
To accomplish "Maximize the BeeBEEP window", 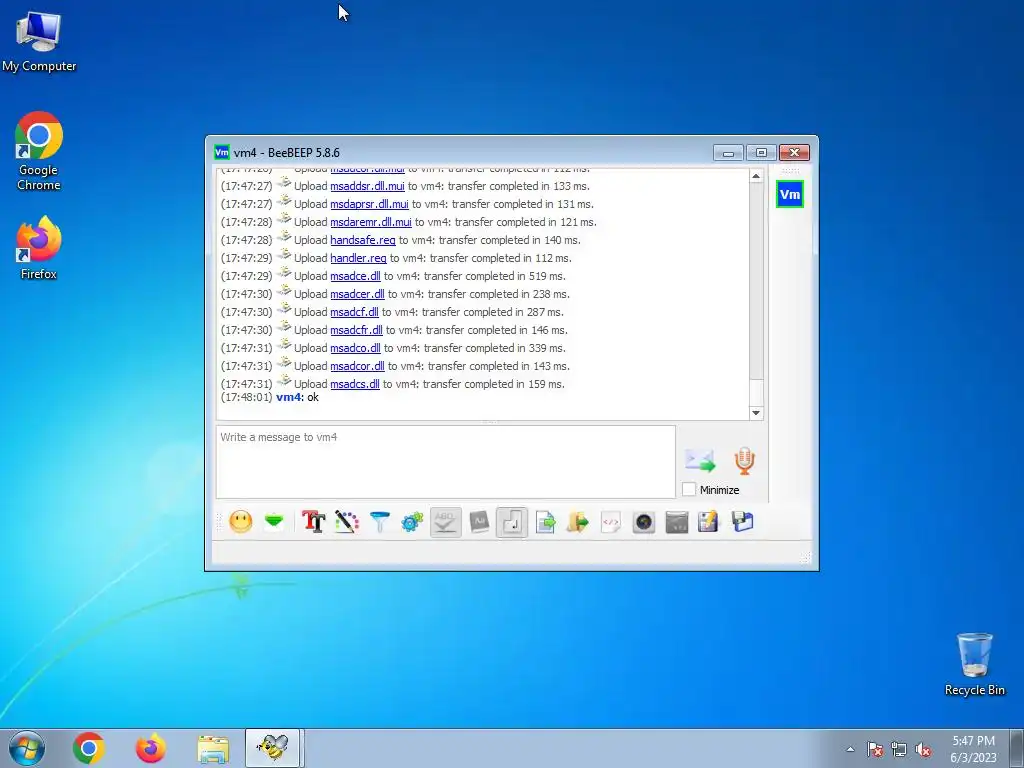I will pyautogui.click(x=761, y=152).
